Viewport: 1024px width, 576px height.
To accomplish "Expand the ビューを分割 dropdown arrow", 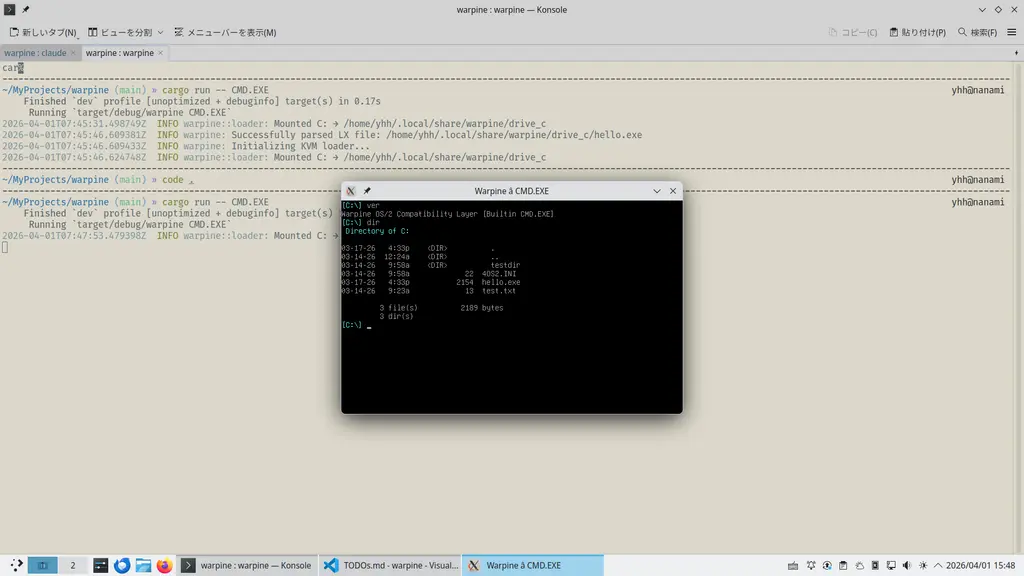I will [x=160, y=32].
